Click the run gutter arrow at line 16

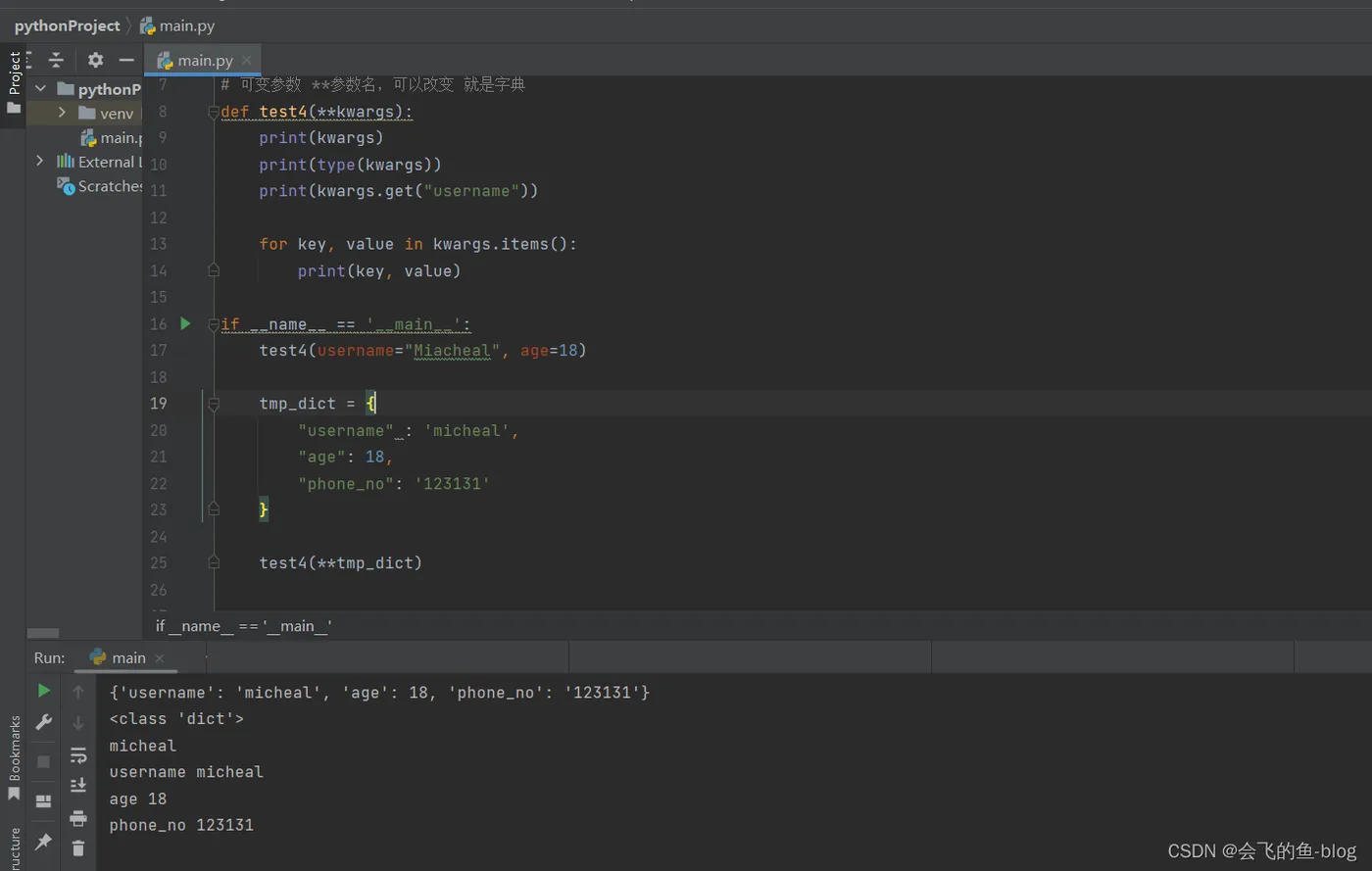pyautogui.click(x=185, y=323)
